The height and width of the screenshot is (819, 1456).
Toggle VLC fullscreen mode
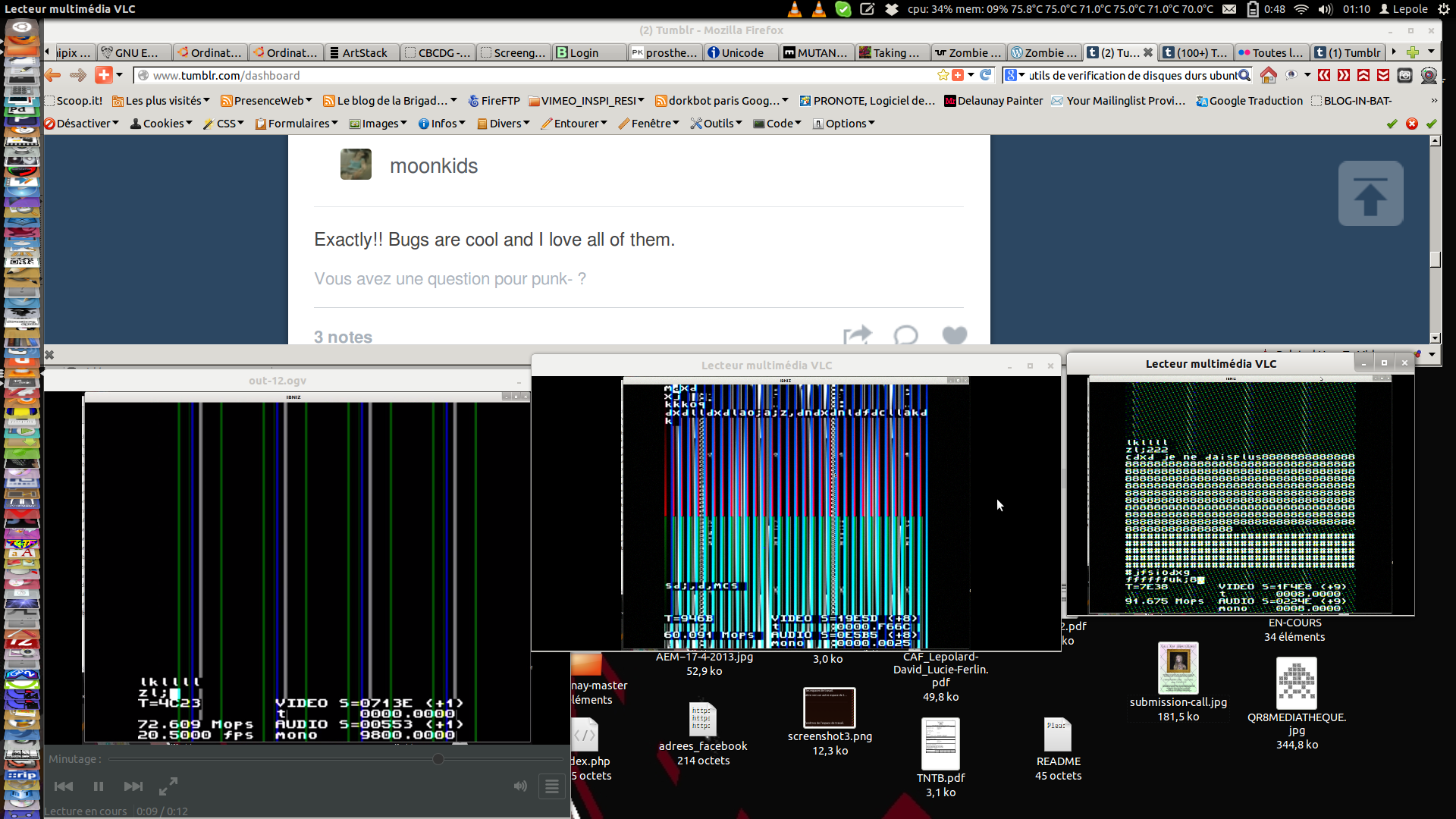tap(168, 786)
